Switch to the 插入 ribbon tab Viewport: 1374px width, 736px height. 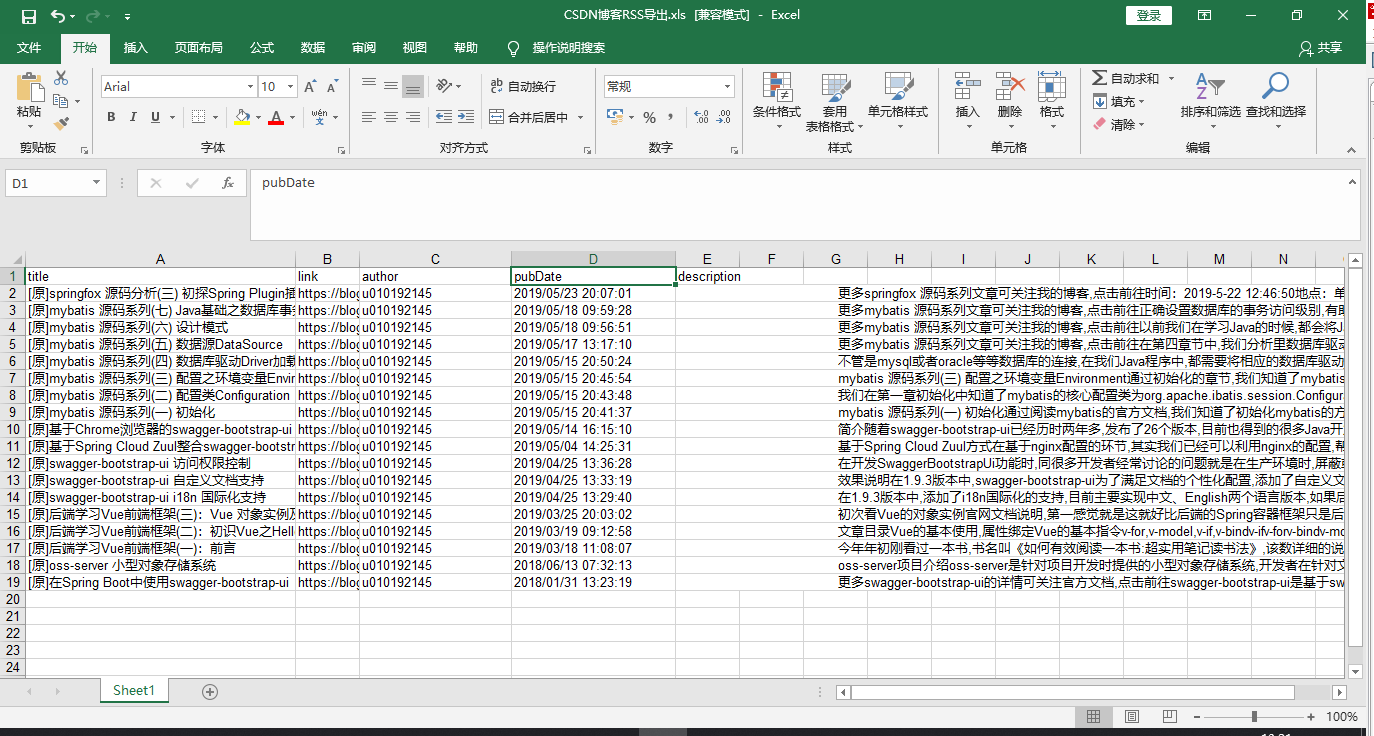tap(135, 47)
